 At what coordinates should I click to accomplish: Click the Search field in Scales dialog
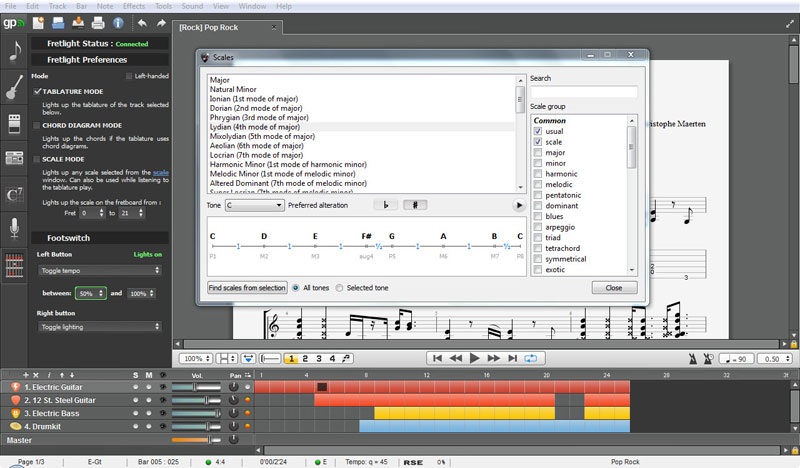[x=584, y=92]
